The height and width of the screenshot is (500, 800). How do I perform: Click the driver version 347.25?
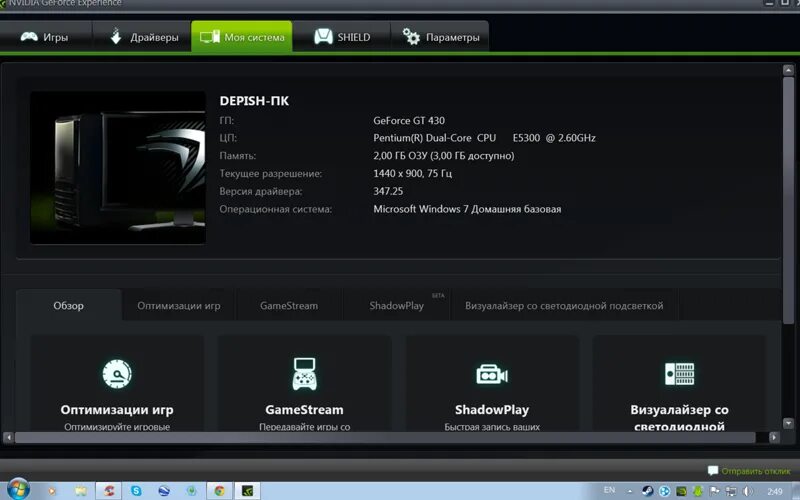coord(388,191)
